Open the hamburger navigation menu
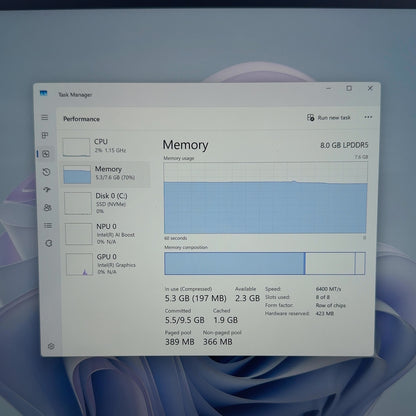Screen dimensions: 416x416 click(x=45, y=117)
